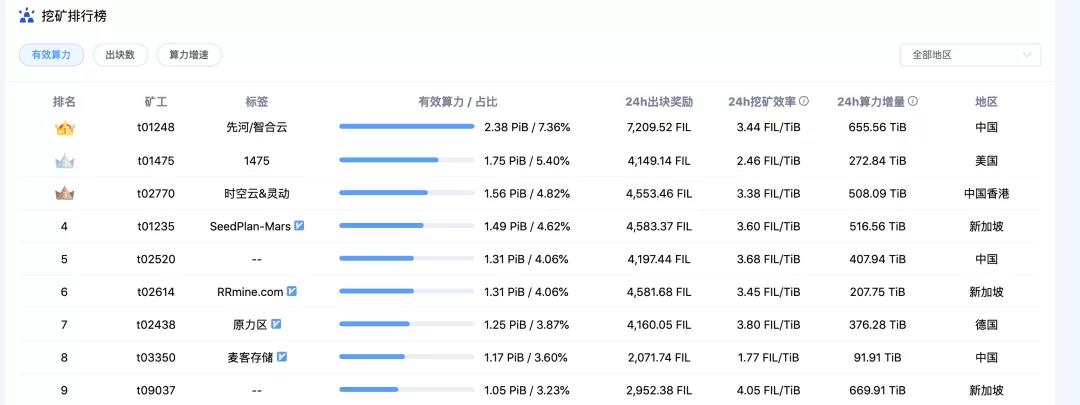Screen dimensions: 1080x405
Task: Click the verified badge beside 麦客存储
Action: click(282, 357)
